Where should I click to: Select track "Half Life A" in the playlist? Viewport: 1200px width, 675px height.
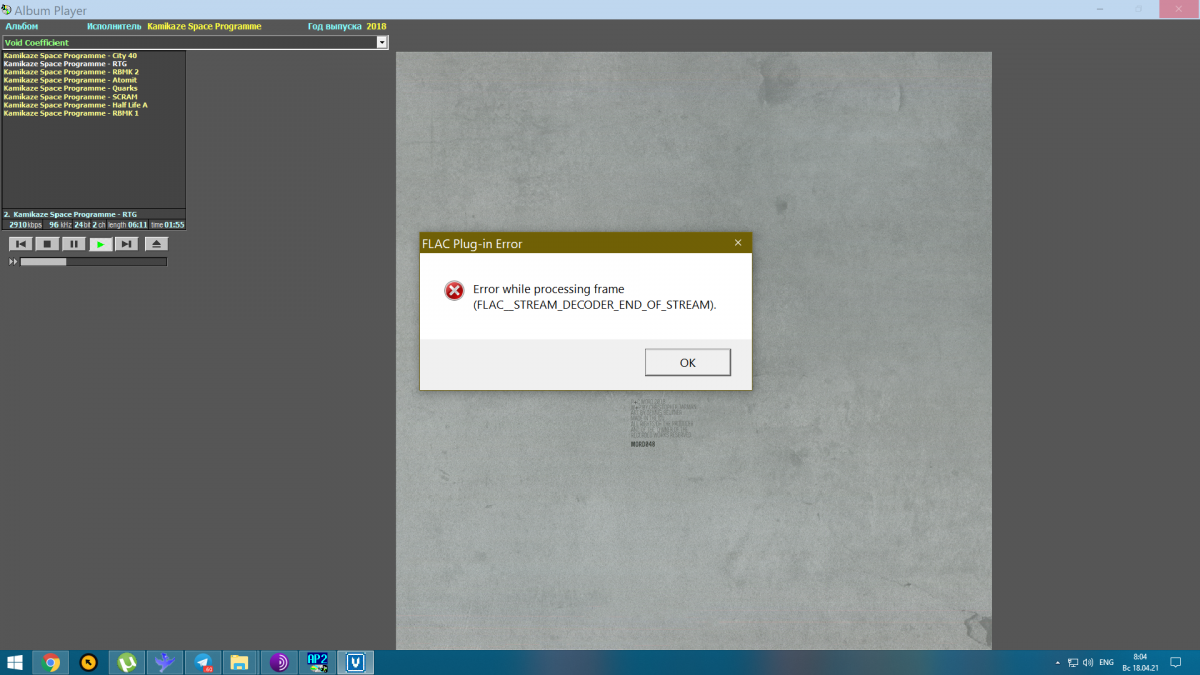pos(75,105)
